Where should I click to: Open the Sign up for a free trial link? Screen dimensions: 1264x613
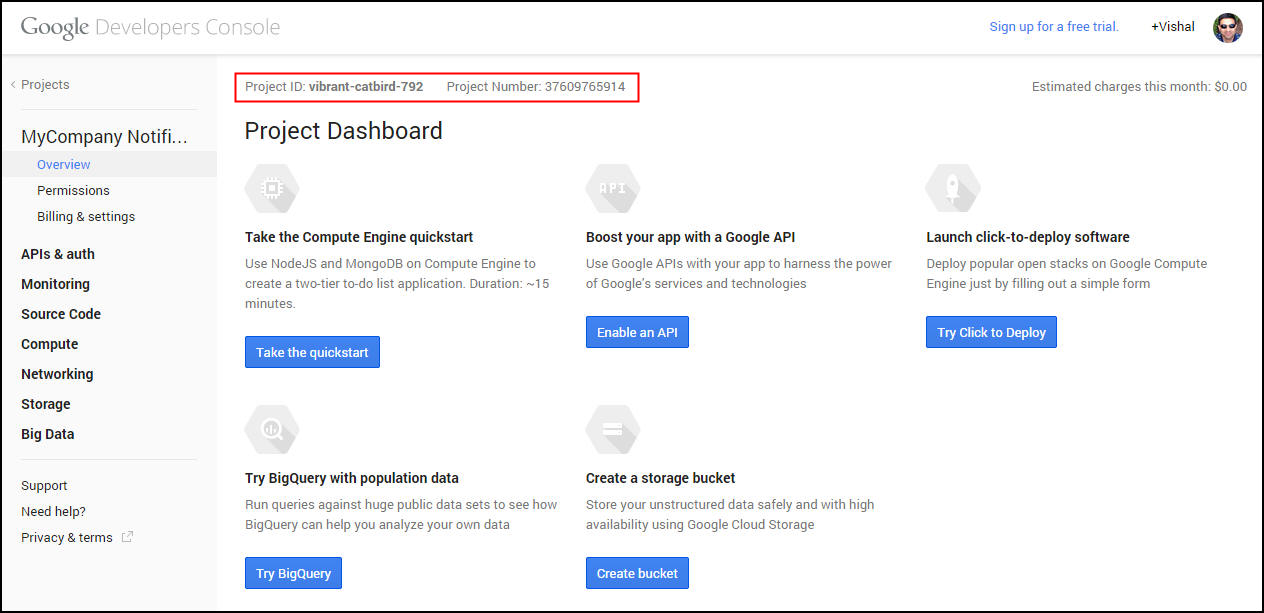click(1054, 27)
